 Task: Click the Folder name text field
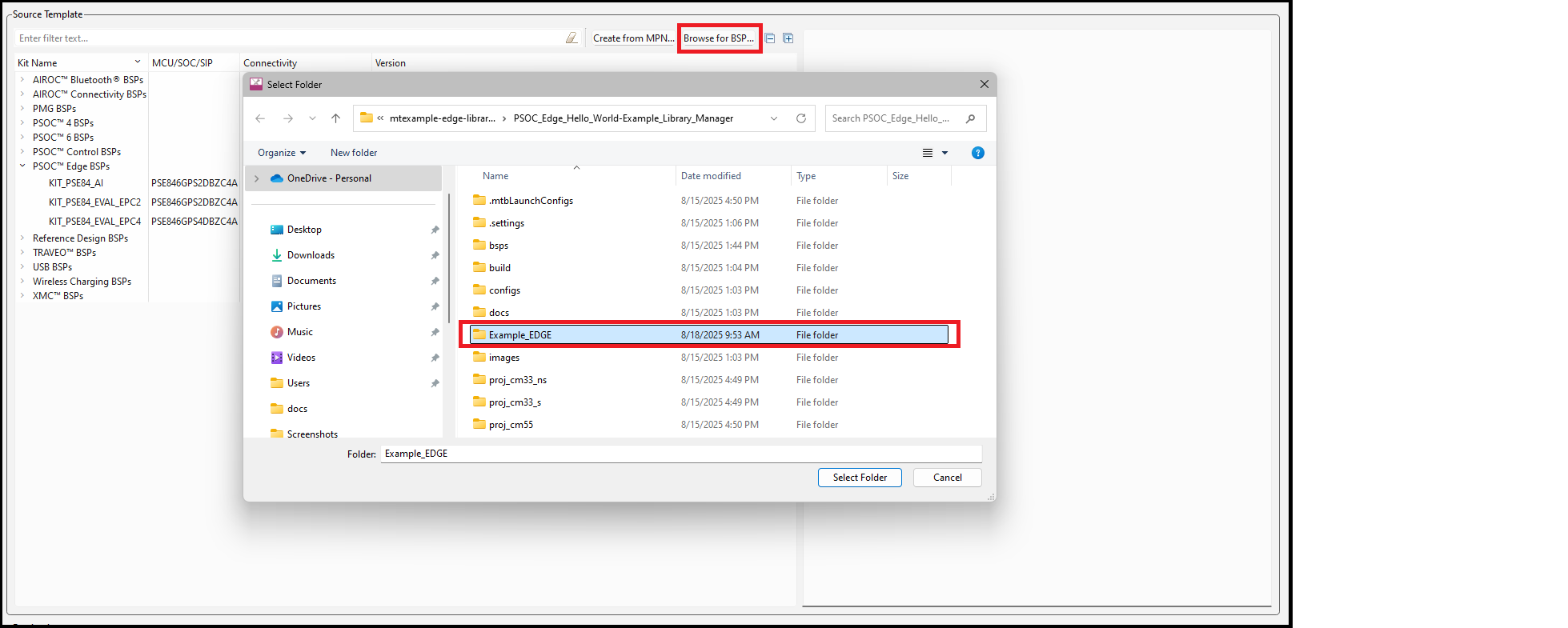(680, 454)
